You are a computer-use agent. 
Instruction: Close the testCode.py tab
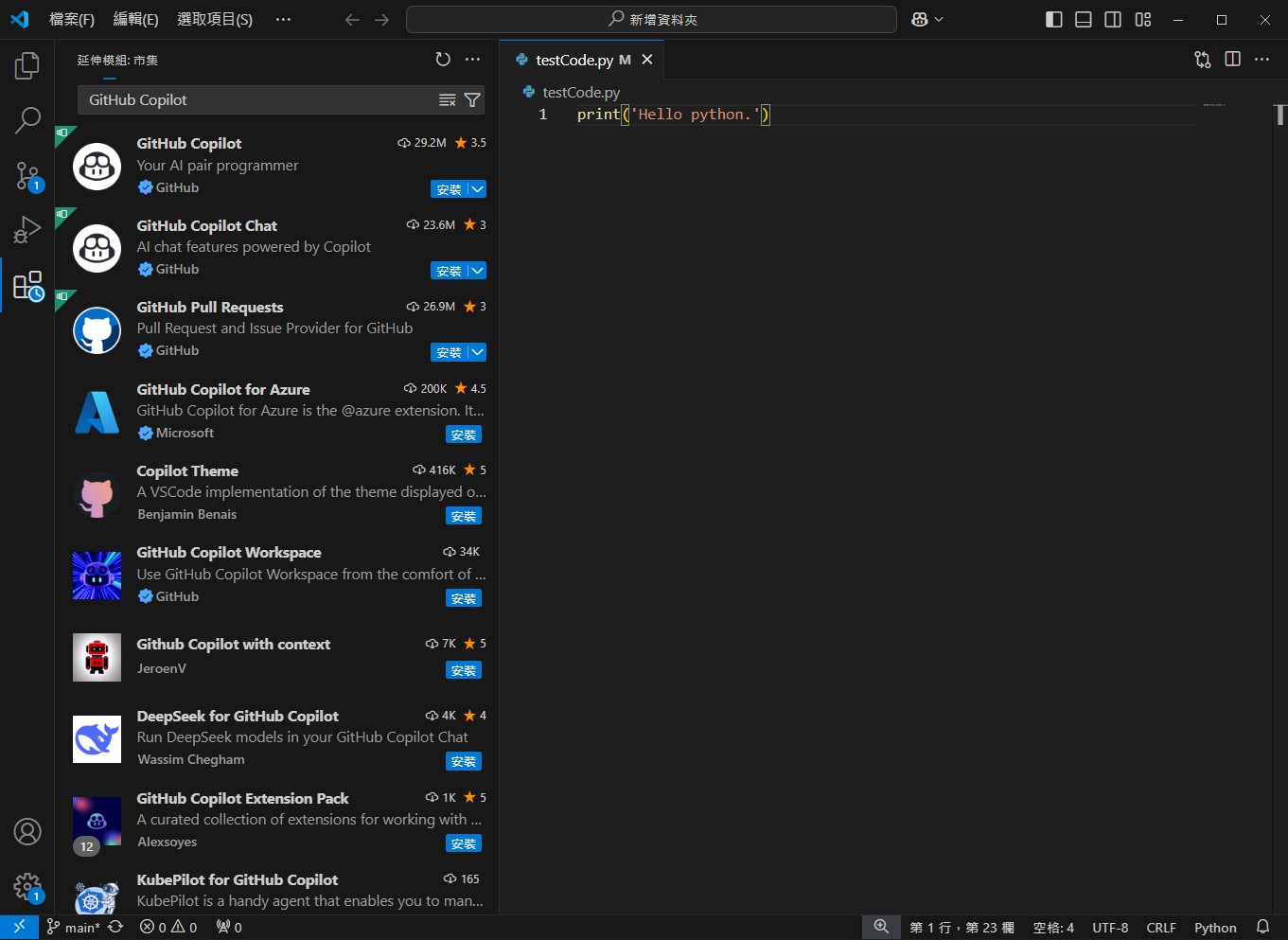pos(647,60)
